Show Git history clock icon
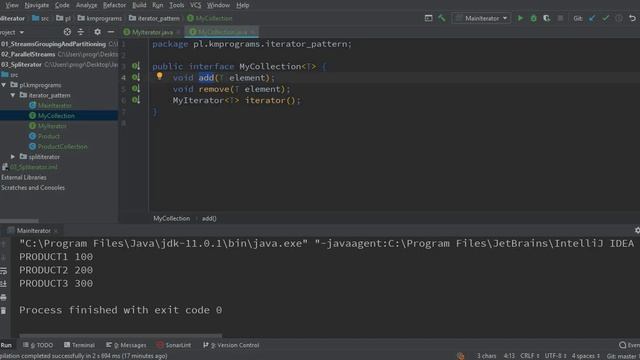This screenshot has width=640, height=360. click(619, 18)
